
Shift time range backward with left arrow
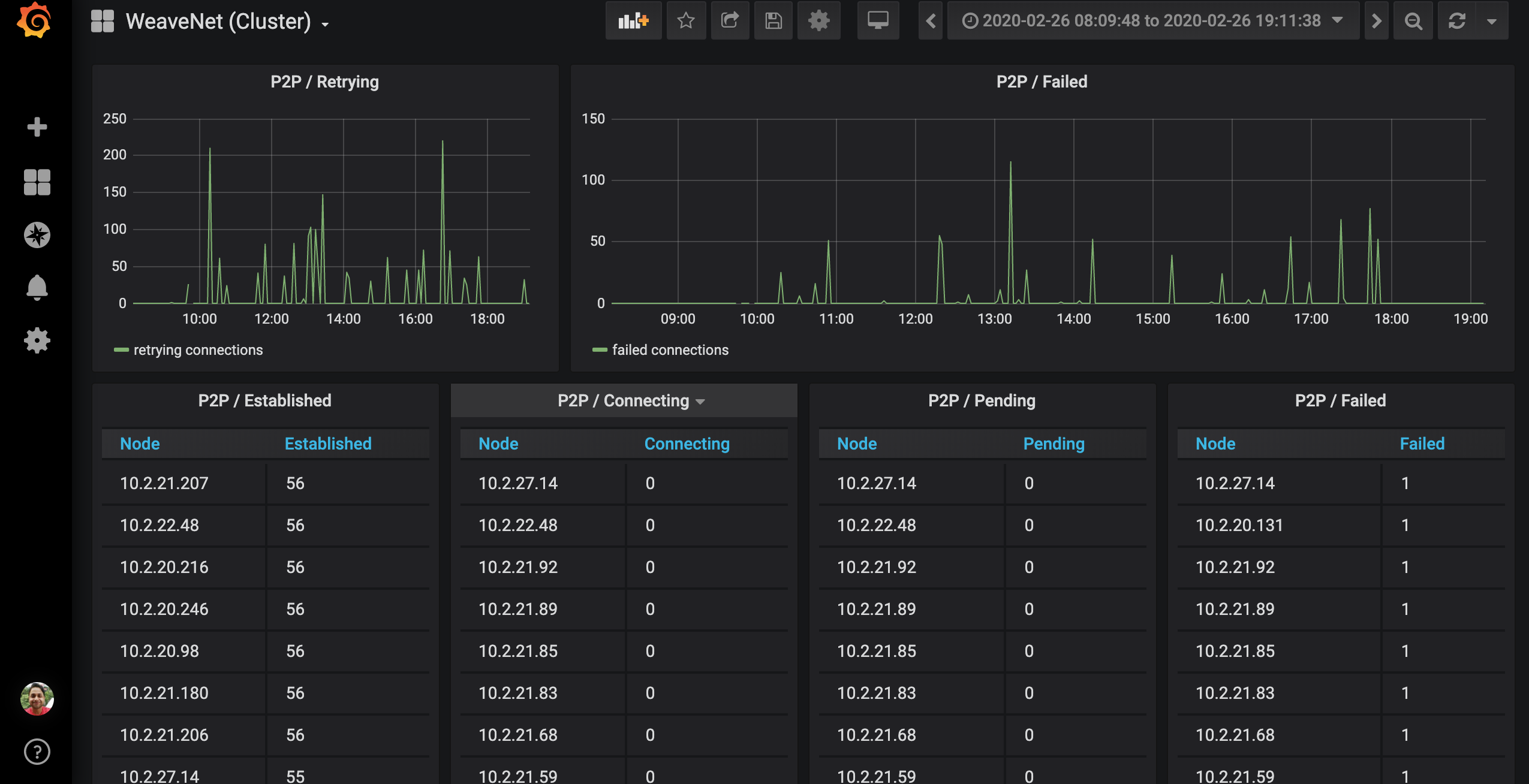931,21
